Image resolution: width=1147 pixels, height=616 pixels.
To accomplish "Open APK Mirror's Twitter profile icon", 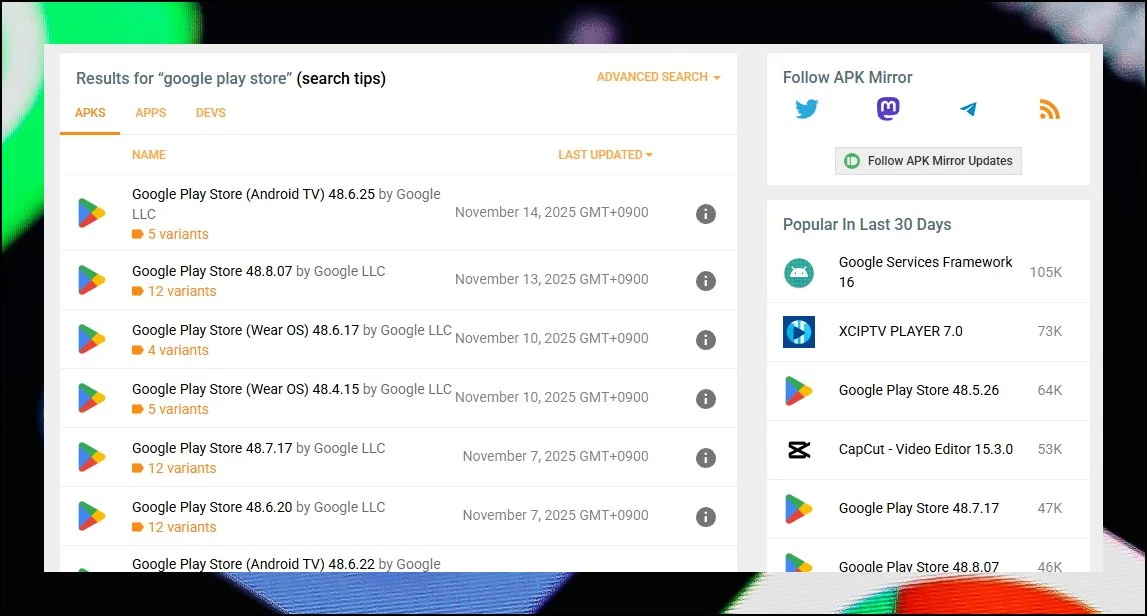I will tap(807, 110).
